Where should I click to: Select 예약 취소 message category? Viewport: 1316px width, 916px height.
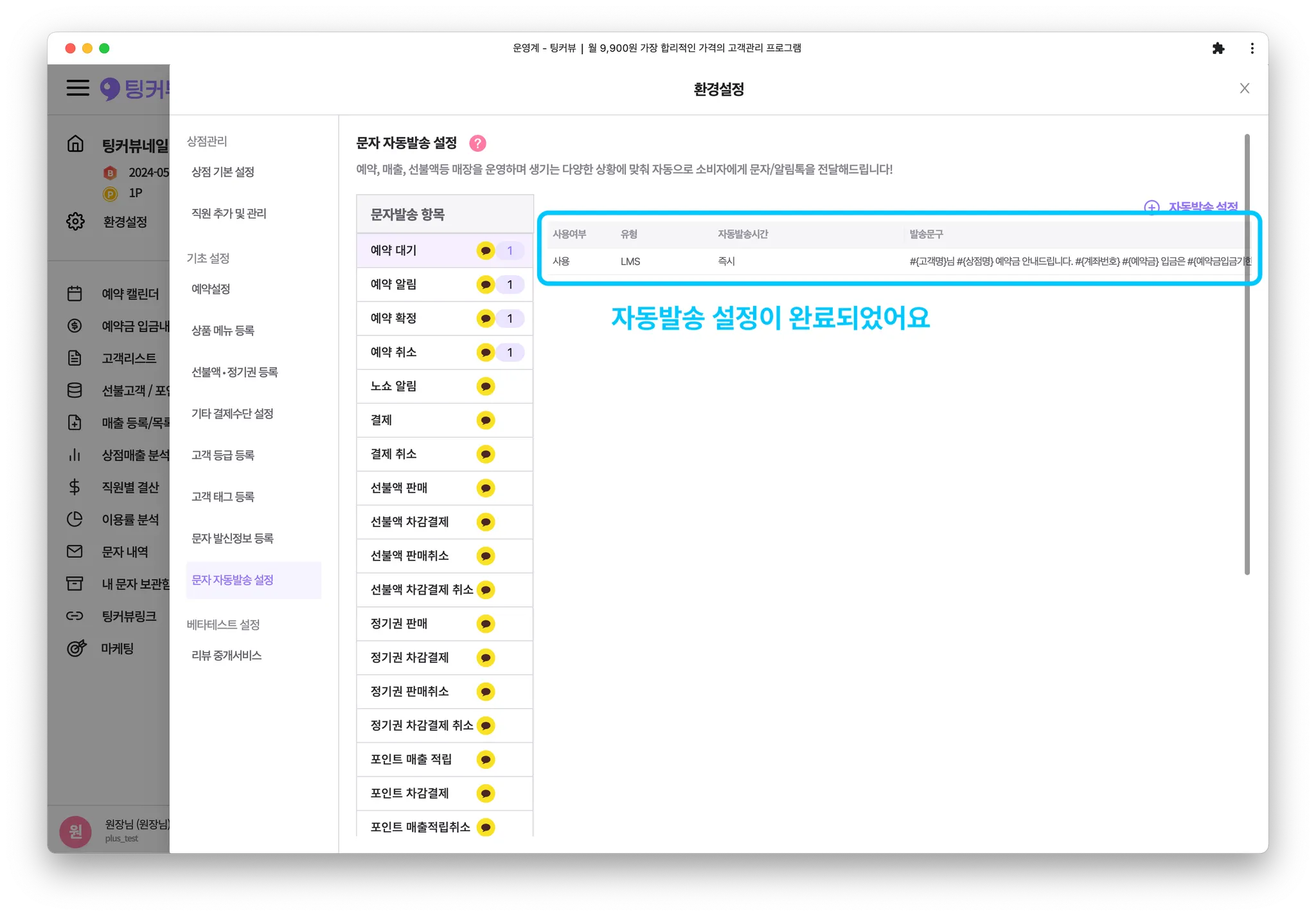click(393, 352)
